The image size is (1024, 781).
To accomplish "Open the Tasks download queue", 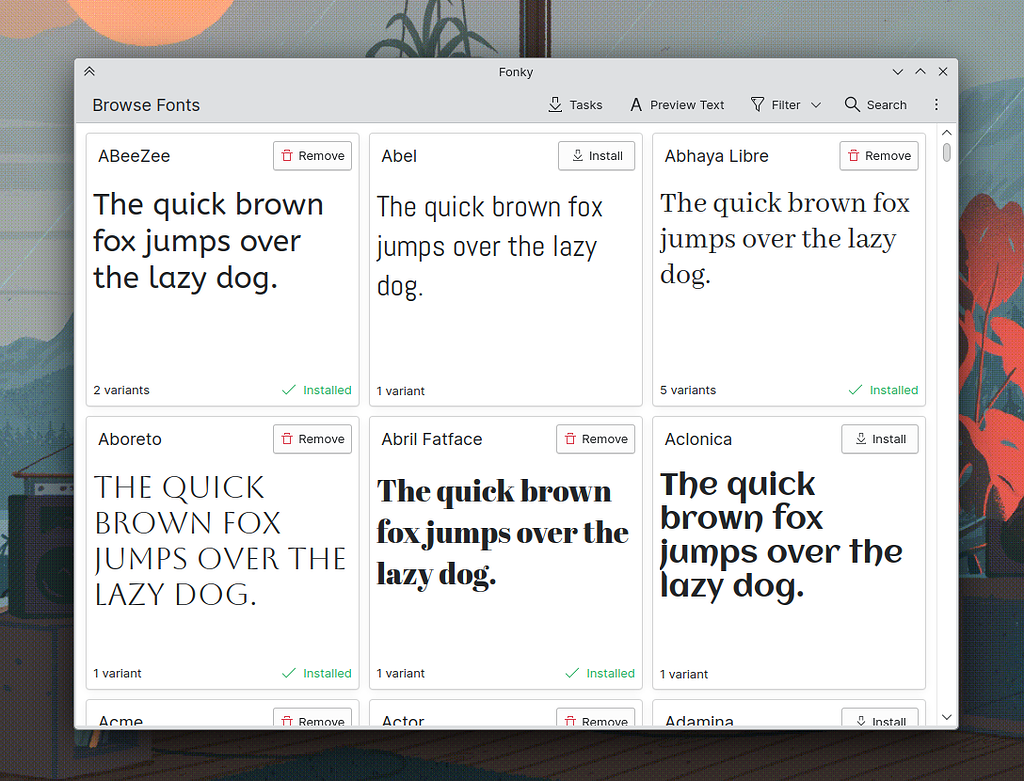I will tap(575, 105).
